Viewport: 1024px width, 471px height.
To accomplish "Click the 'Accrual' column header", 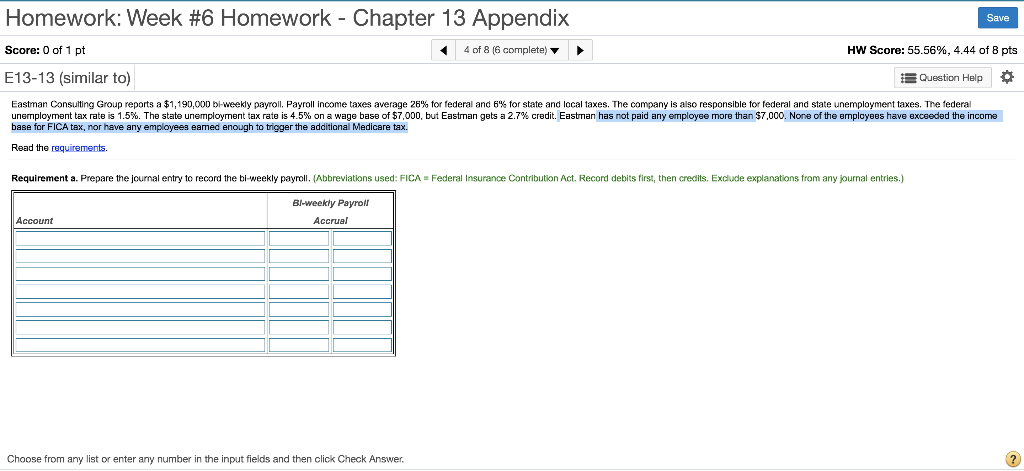I will [x=330, y=221].
